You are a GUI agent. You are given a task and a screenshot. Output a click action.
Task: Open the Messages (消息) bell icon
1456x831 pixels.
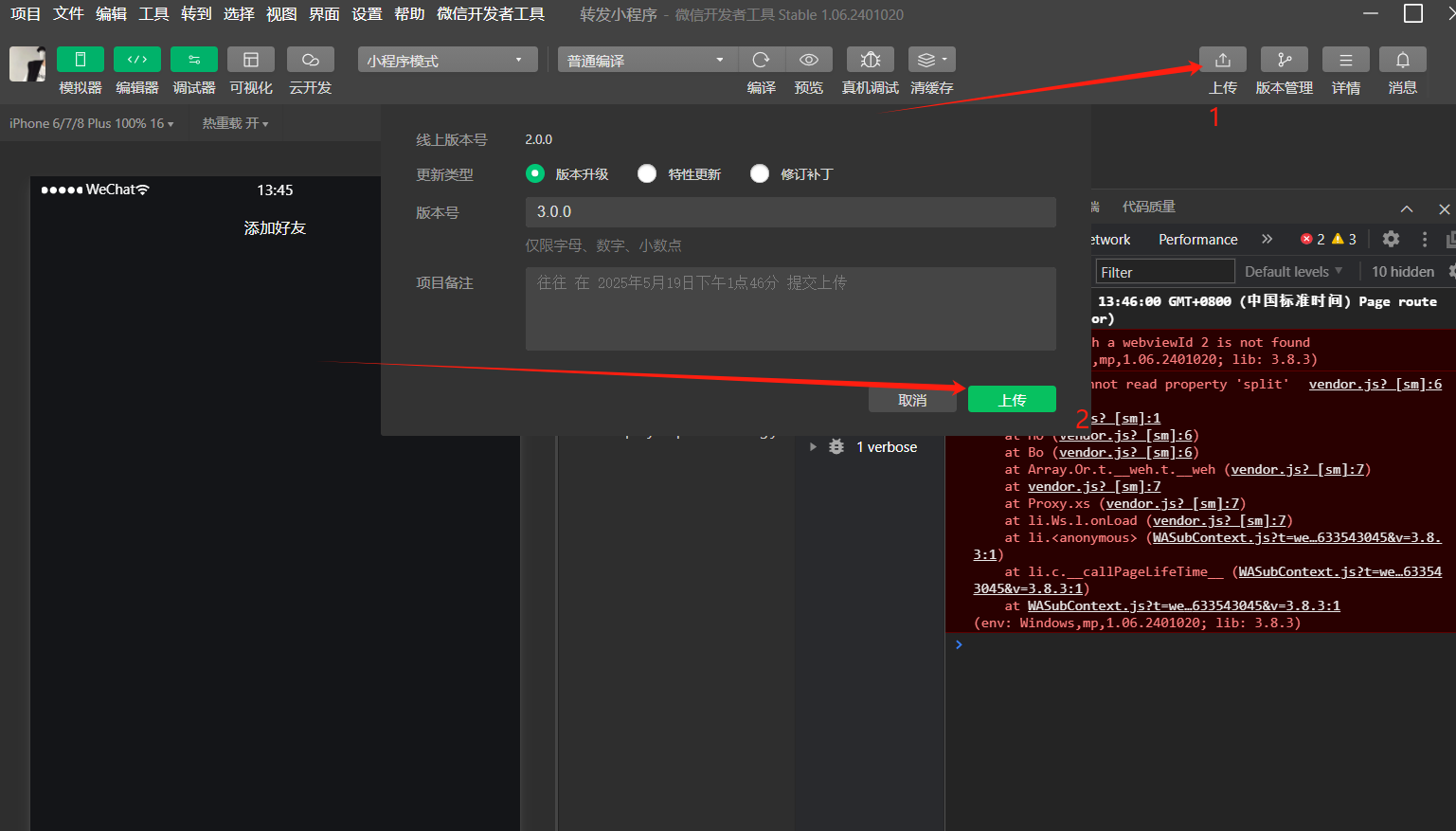click(x=1402, y=60)
